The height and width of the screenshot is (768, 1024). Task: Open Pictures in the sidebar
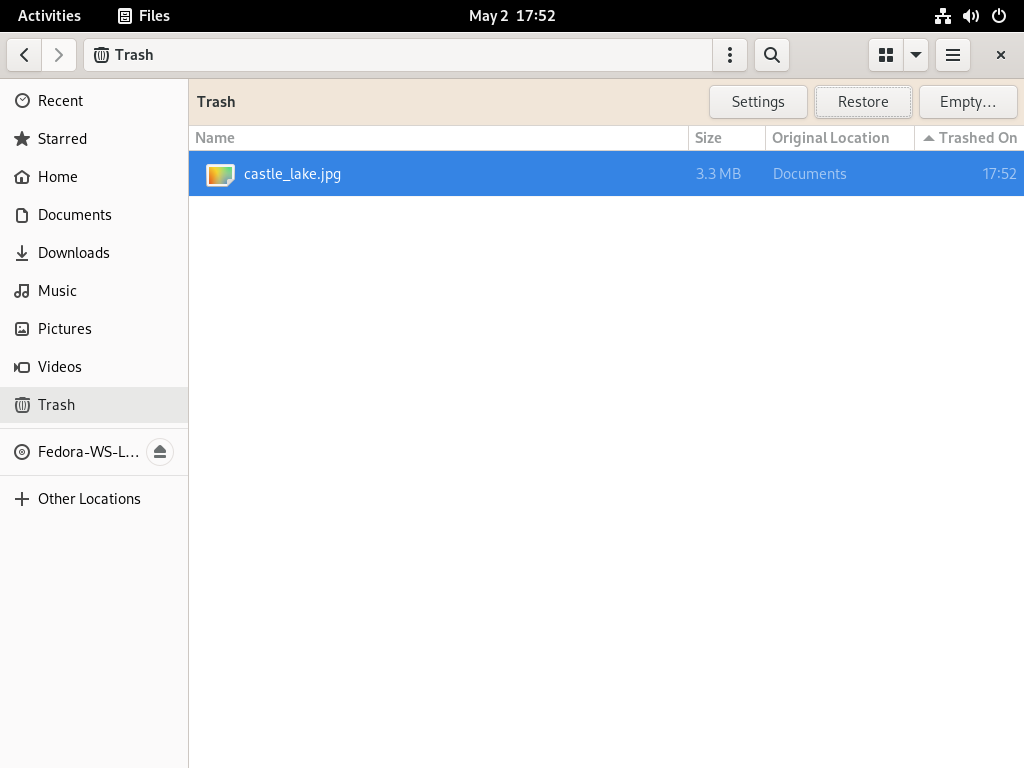coord(94,328)
